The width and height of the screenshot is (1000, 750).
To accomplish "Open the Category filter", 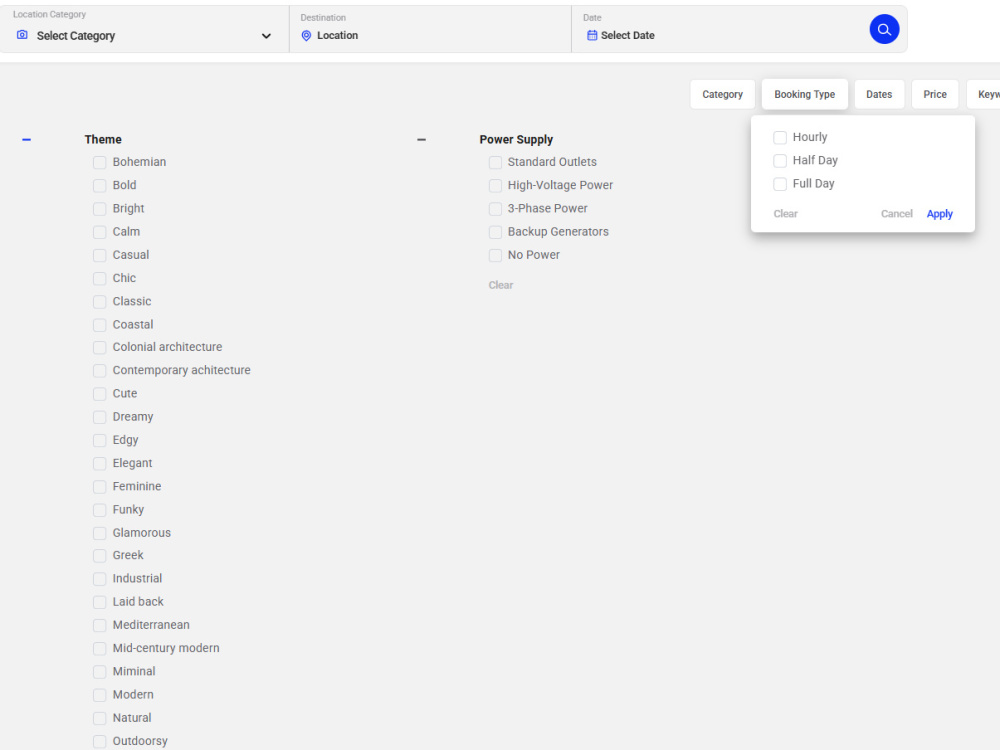I will pyautogui.click(x=723, y=94).
